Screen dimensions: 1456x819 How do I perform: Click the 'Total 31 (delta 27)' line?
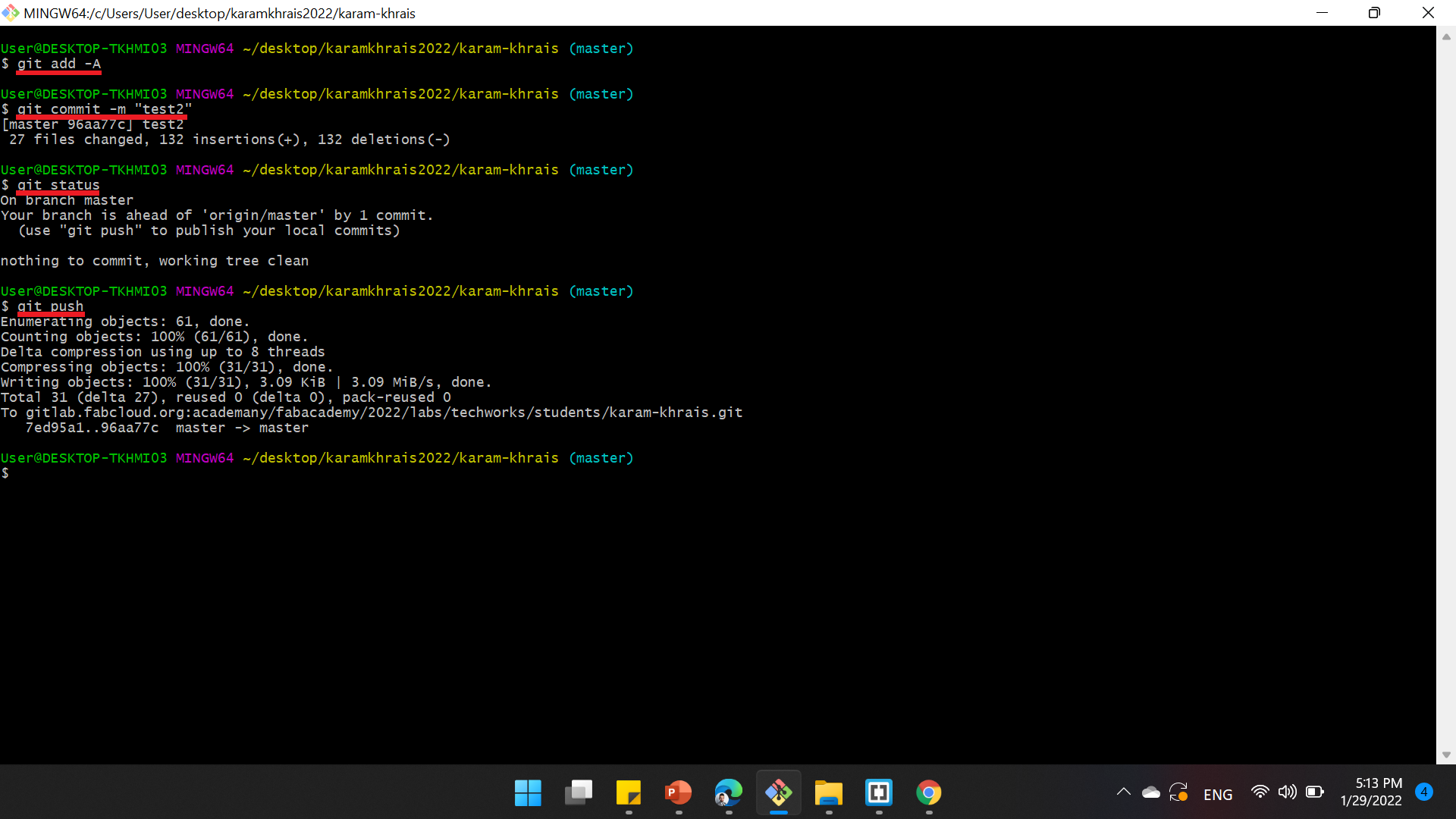(x=226, y=397)
